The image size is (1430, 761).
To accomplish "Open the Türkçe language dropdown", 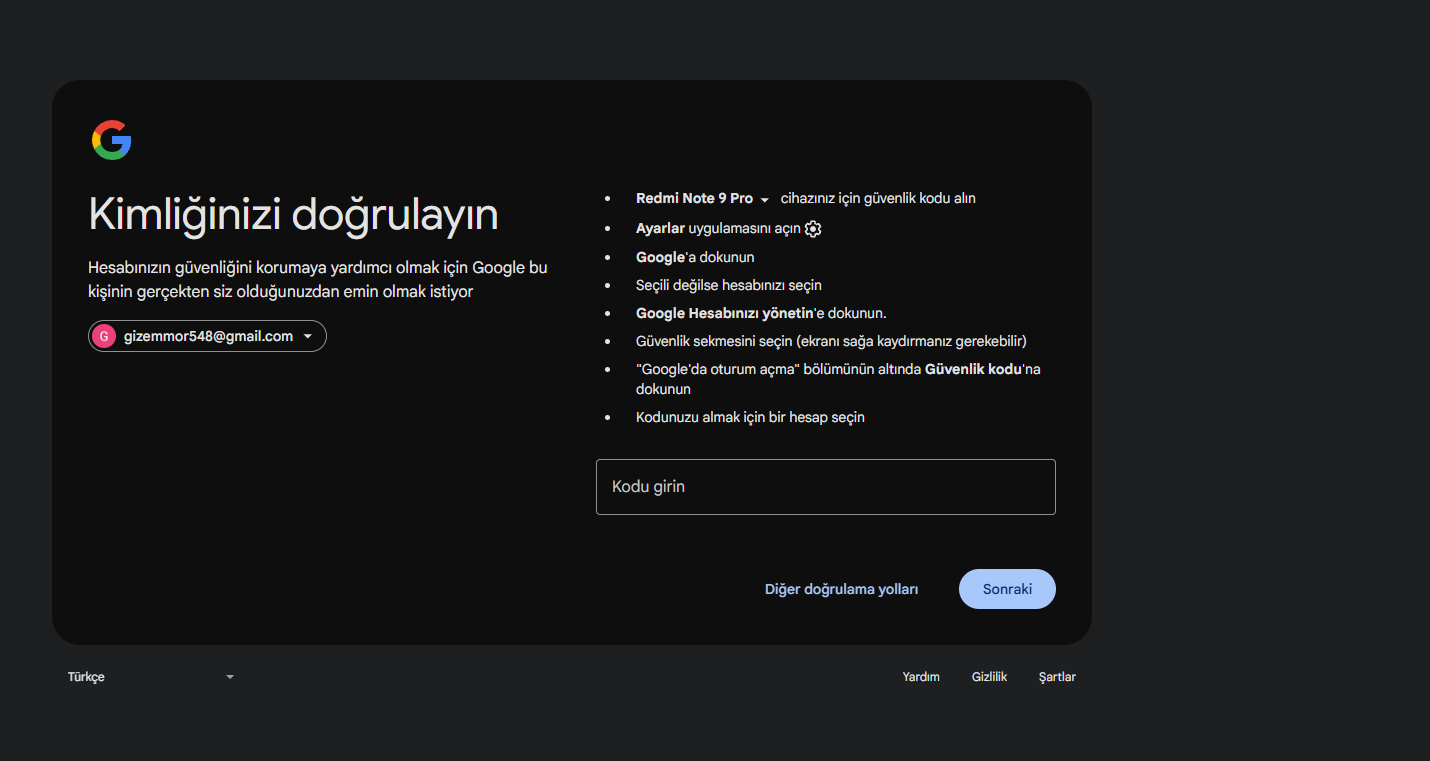I will [151, 677].
